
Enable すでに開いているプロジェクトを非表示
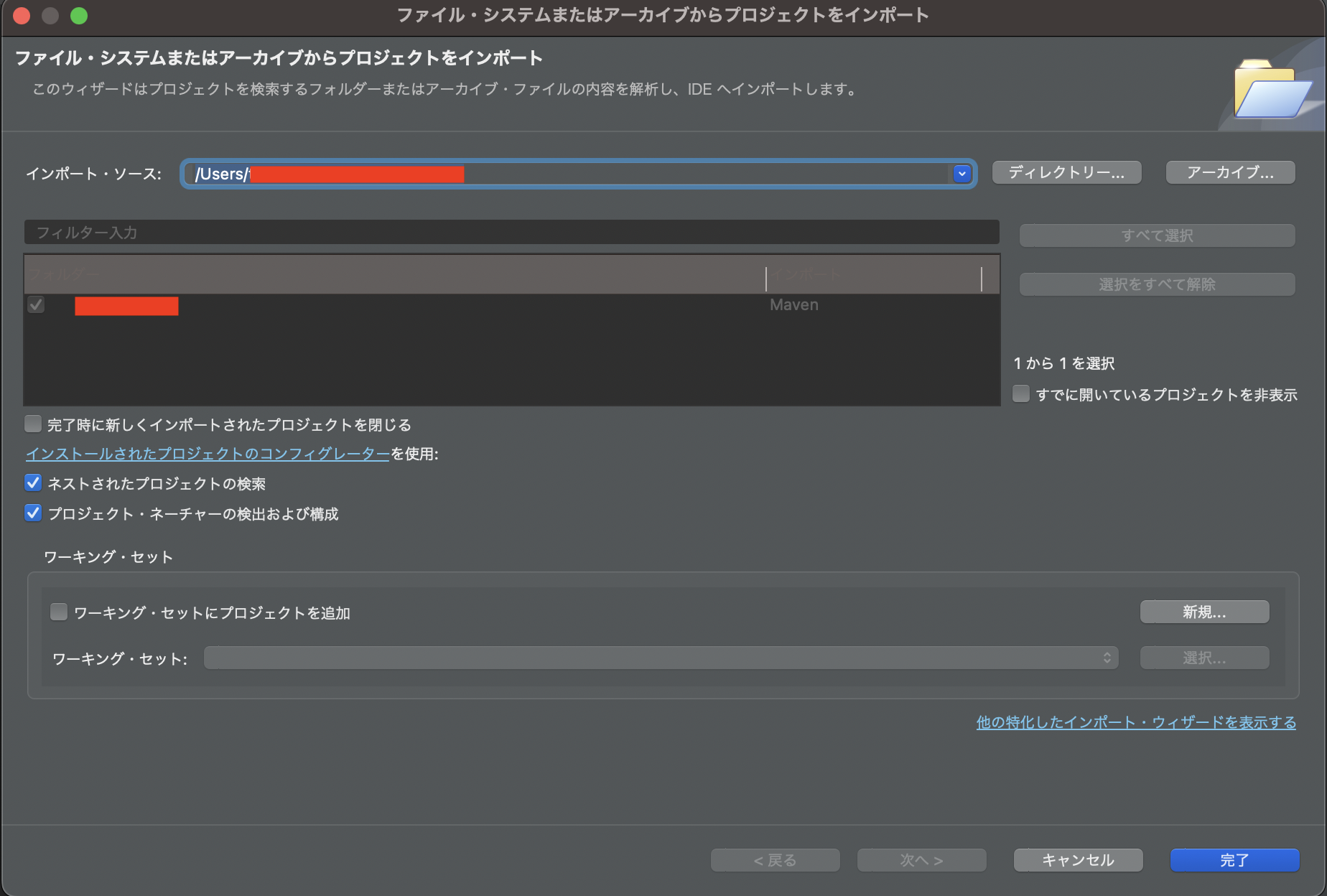(1021, 394)
